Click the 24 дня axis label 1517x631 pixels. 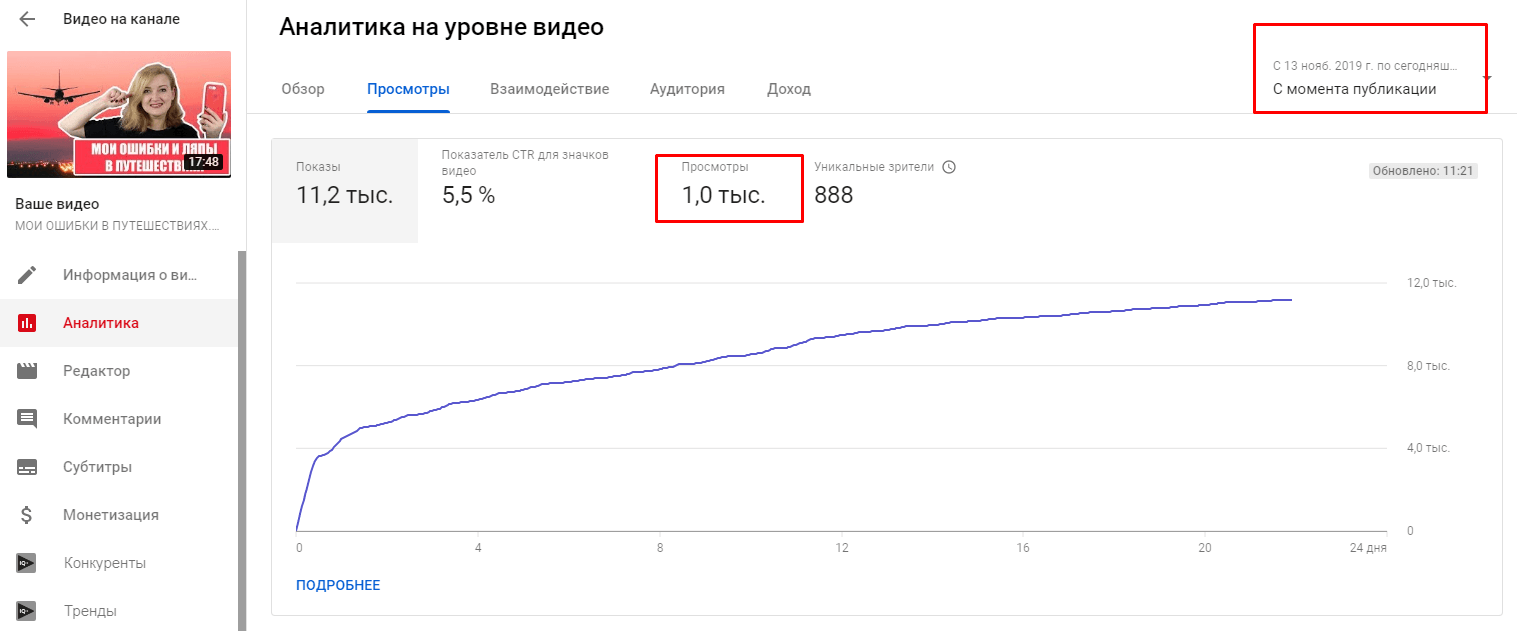[x=1369, y=548]
